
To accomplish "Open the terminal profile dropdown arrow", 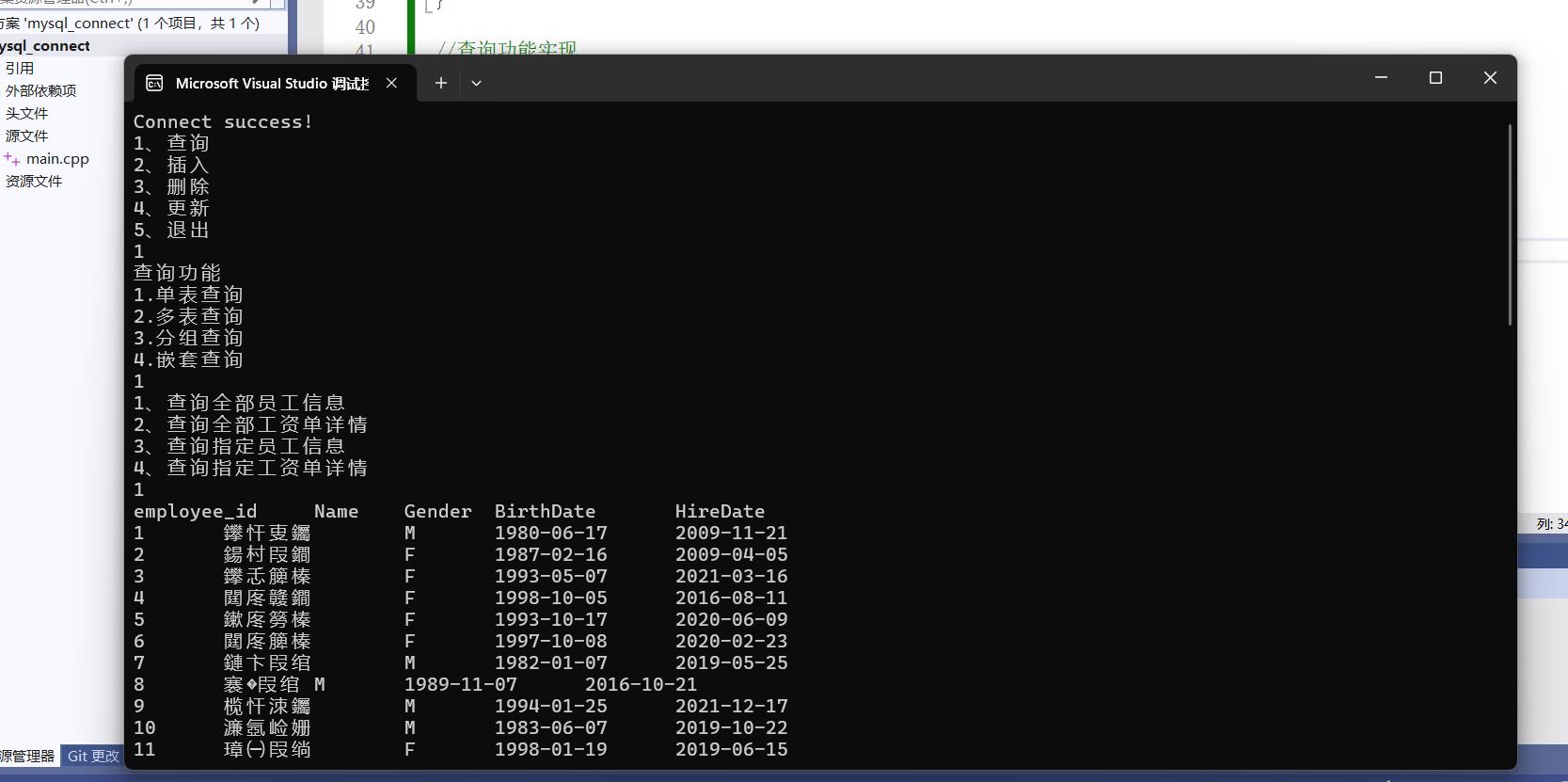I will [x=476, y=83].
